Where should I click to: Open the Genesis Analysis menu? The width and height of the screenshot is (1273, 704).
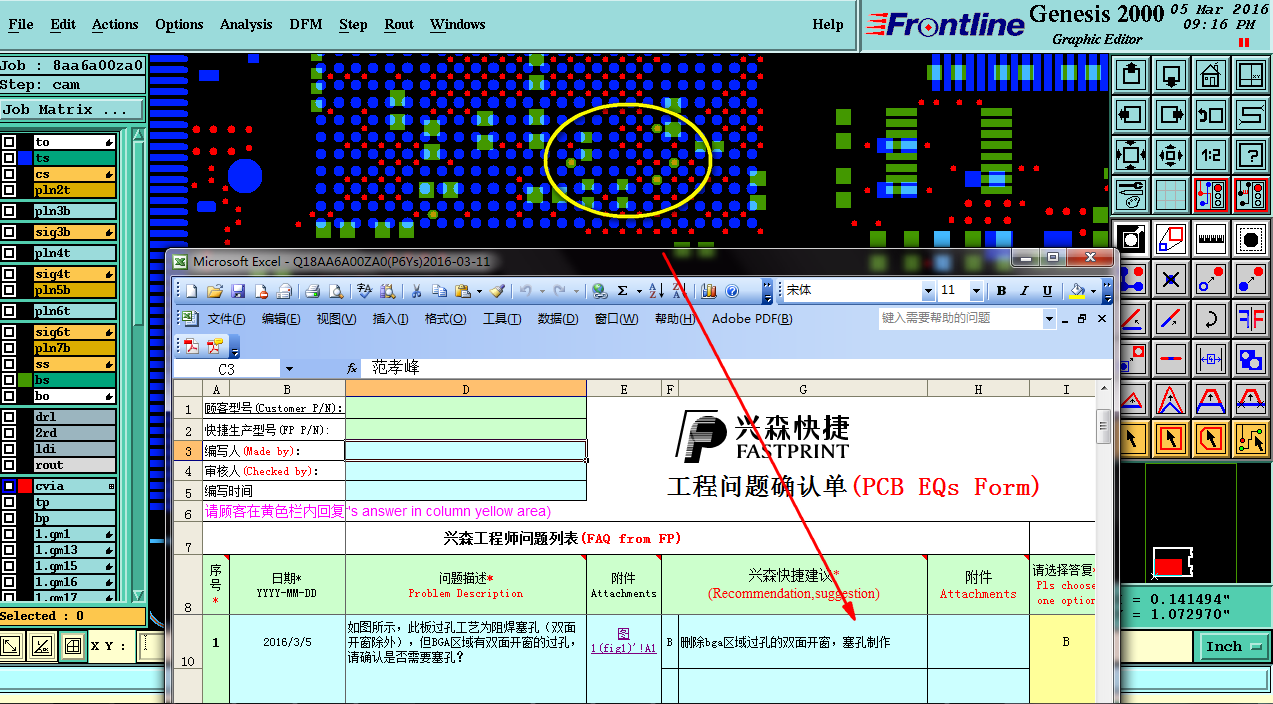pyautogui.click(x=246, y=24)
